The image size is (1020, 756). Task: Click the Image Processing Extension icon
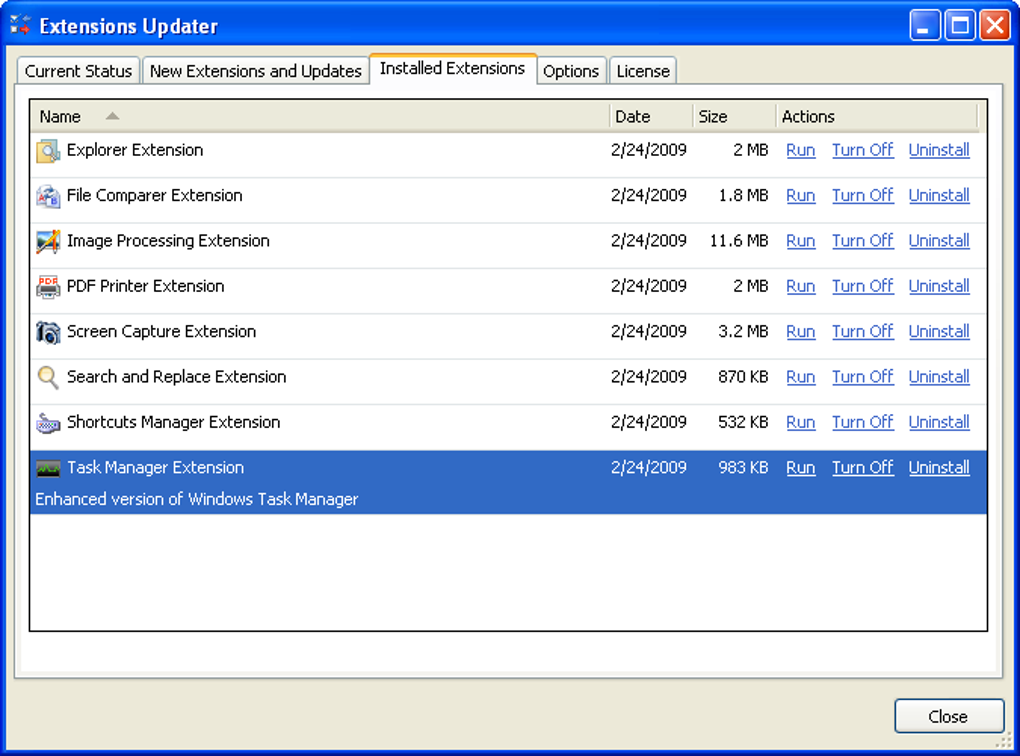48,241
